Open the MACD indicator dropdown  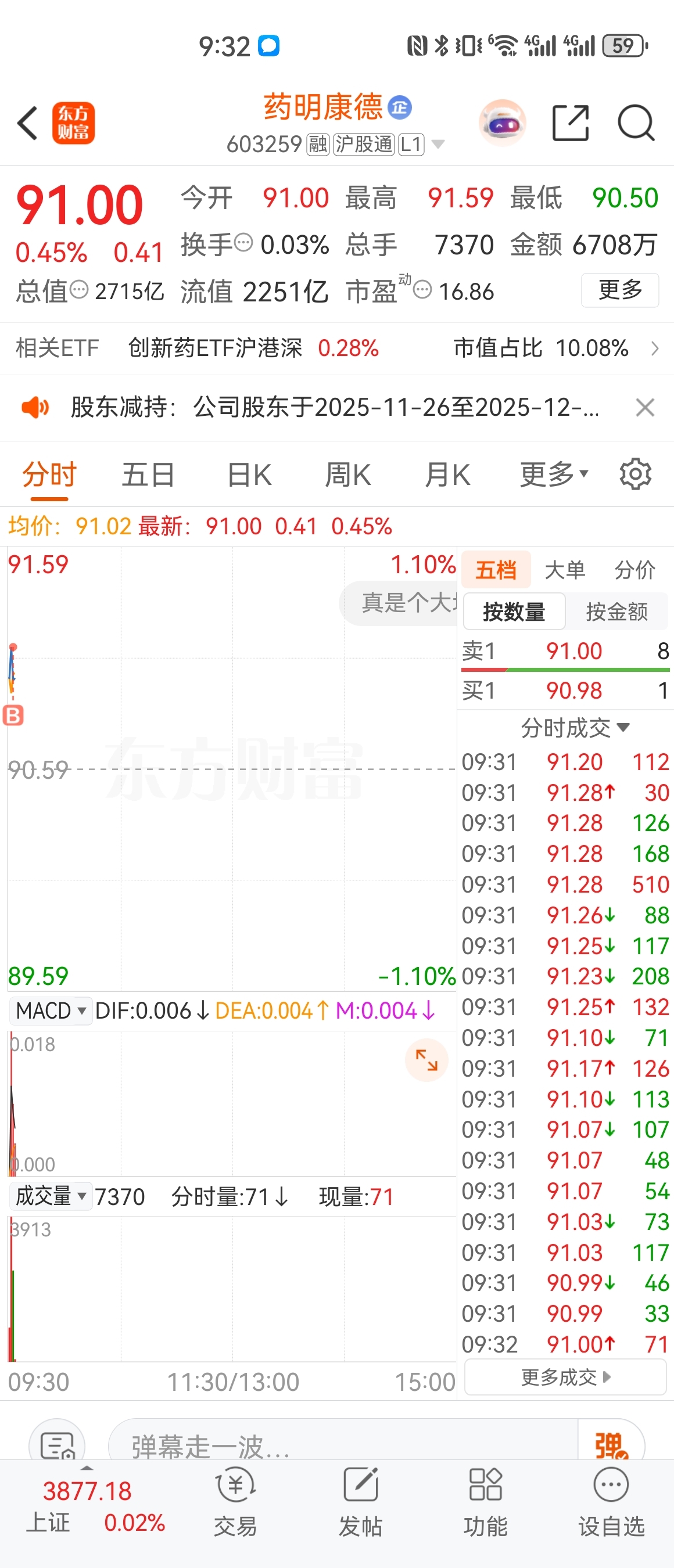pos(51,1011)
